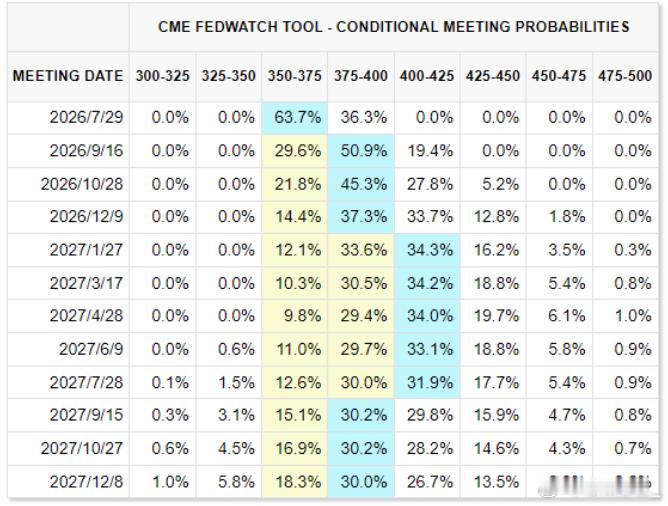Click the 30.2% cell for 2027/9/15
This screenshot has height=506, width=668.
[361, 415]
